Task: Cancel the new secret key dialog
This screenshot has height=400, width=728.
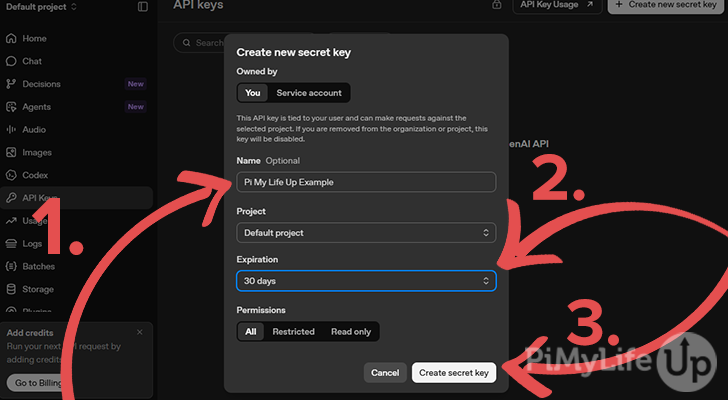Action: (x=385, y=373)
